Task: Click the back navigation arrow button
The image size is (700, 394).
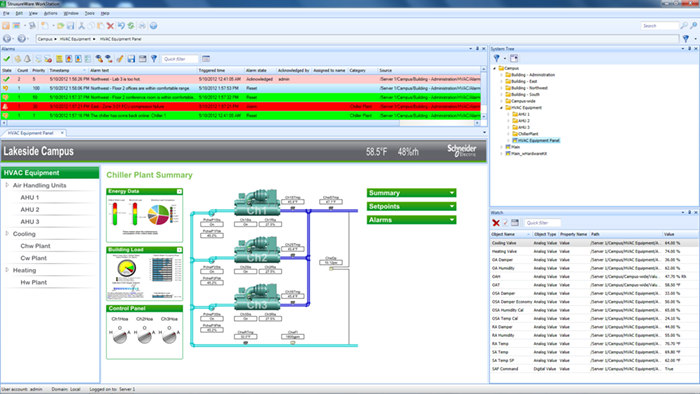Action: pyautogui.click(x=7, y=39)
